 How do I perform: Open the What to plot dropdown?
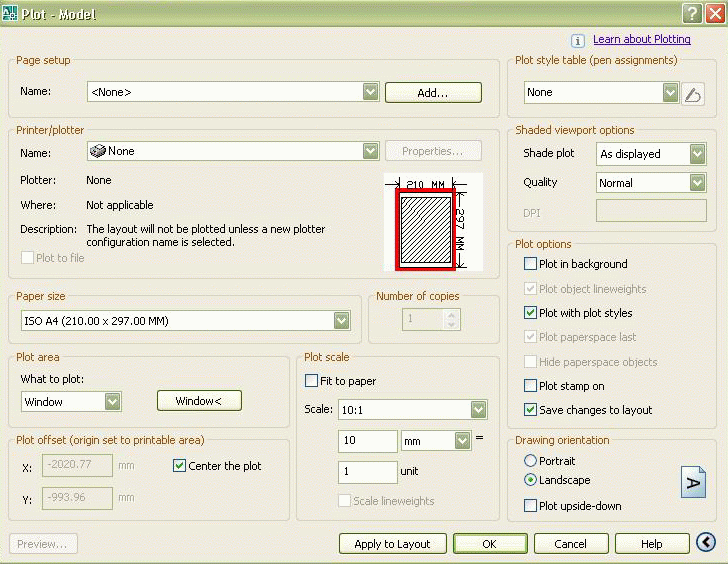click(112, 402)
